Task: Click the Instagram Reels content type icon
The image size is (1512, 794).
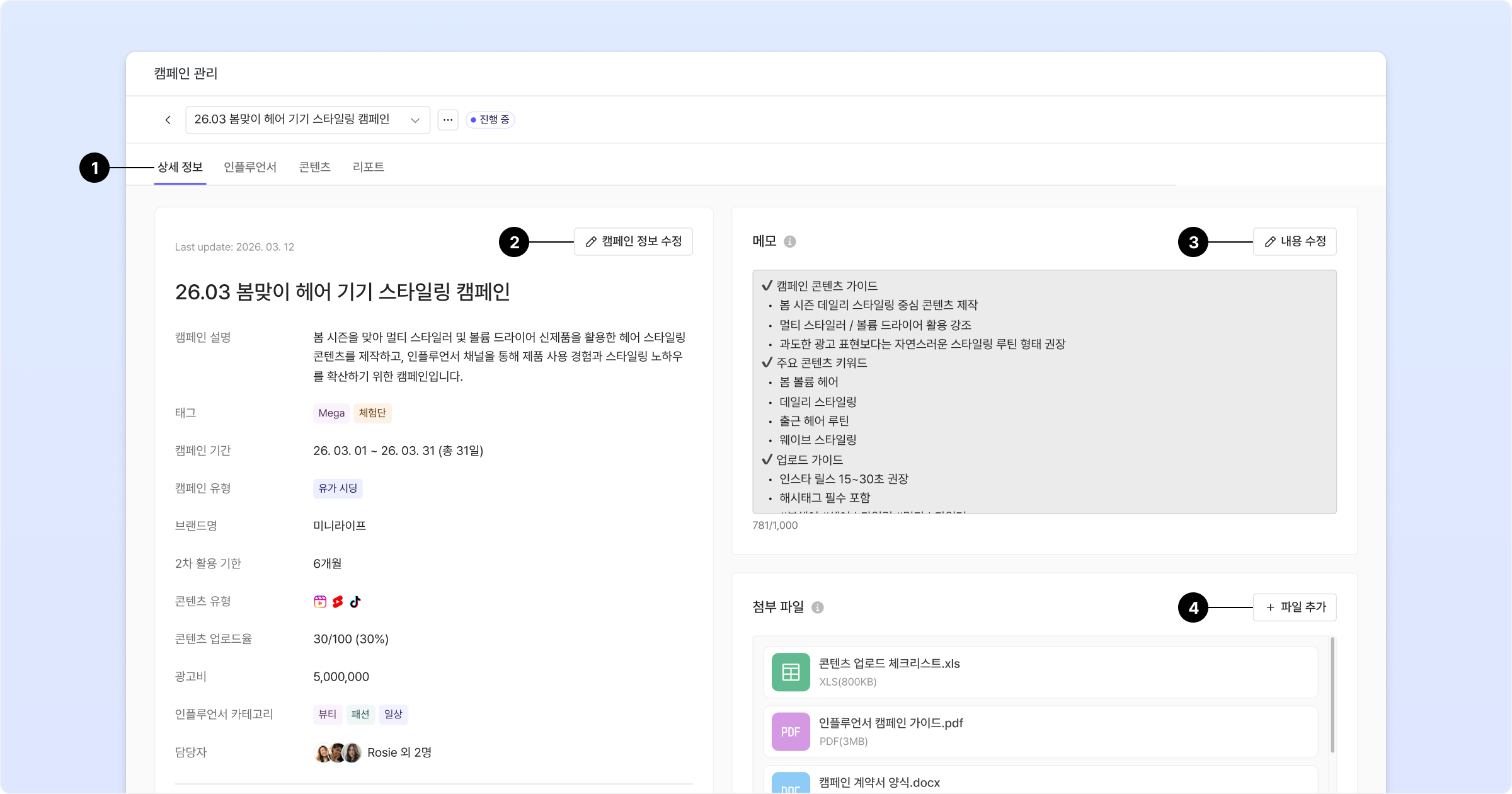Action: pos(320,602)
